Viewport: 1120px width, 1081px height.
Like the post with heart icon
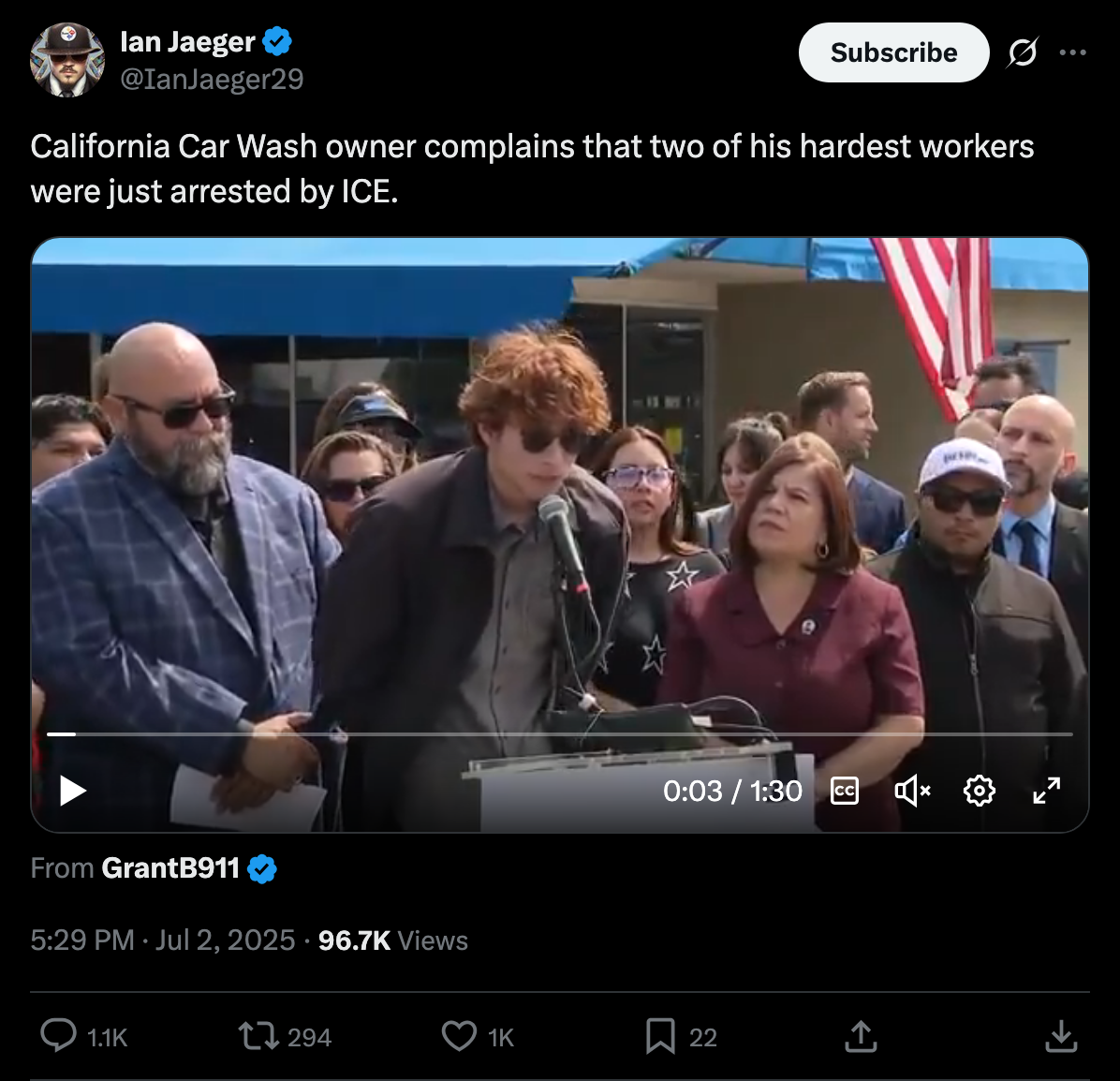point(478,1036)
